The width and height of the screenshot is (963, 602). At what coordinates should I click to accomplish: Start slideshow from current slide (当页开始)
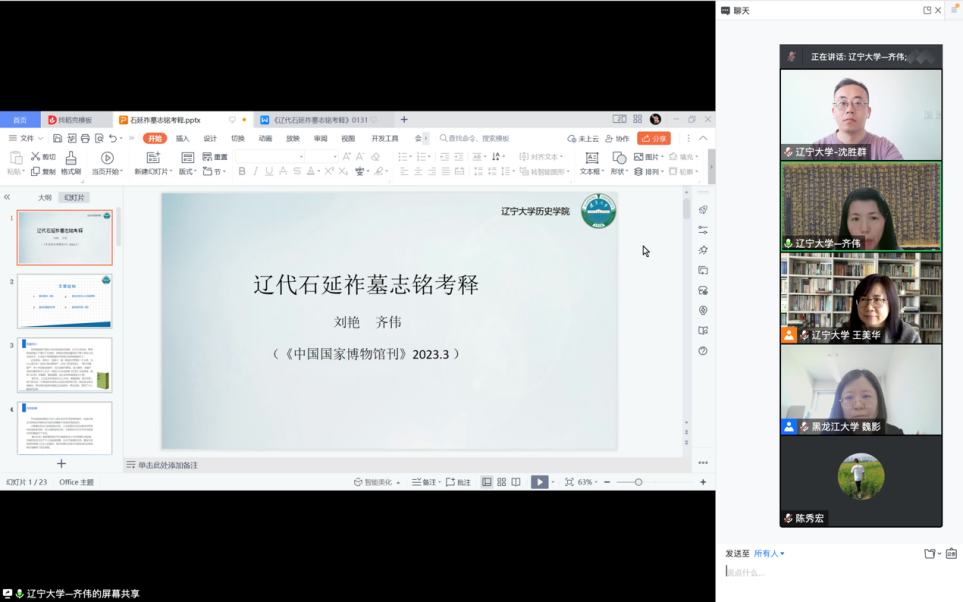tap(107, 158)
